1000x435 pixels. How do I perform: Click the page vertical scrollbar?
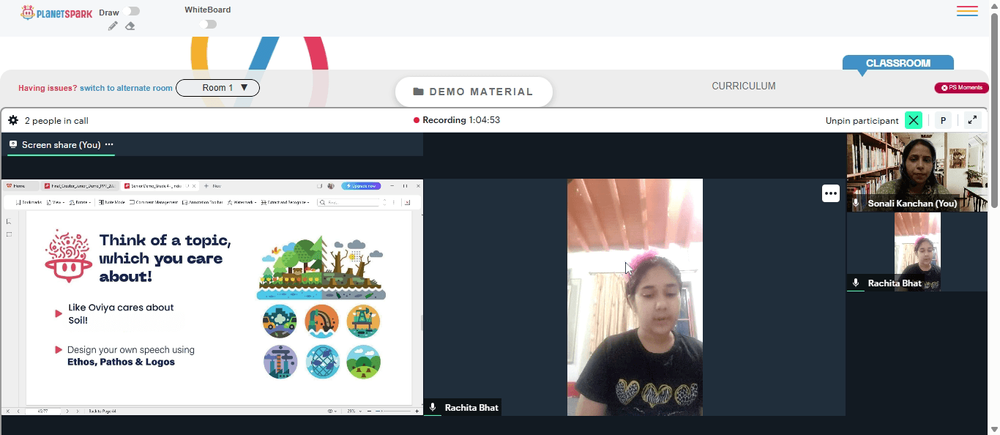994,108
